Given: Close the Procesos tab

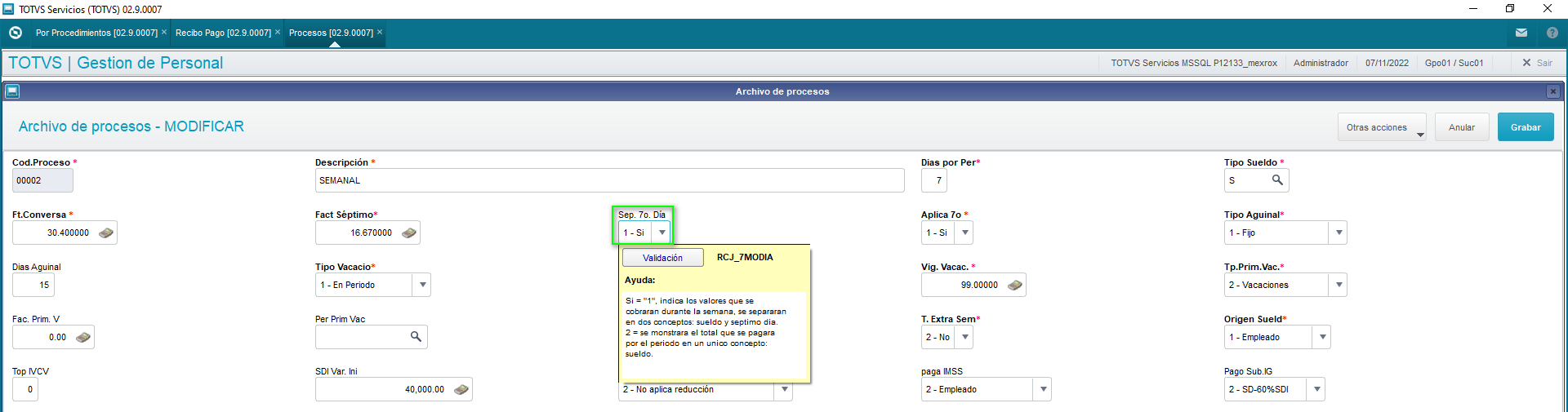Looking at the screenshot, I should tap(380, 32).
